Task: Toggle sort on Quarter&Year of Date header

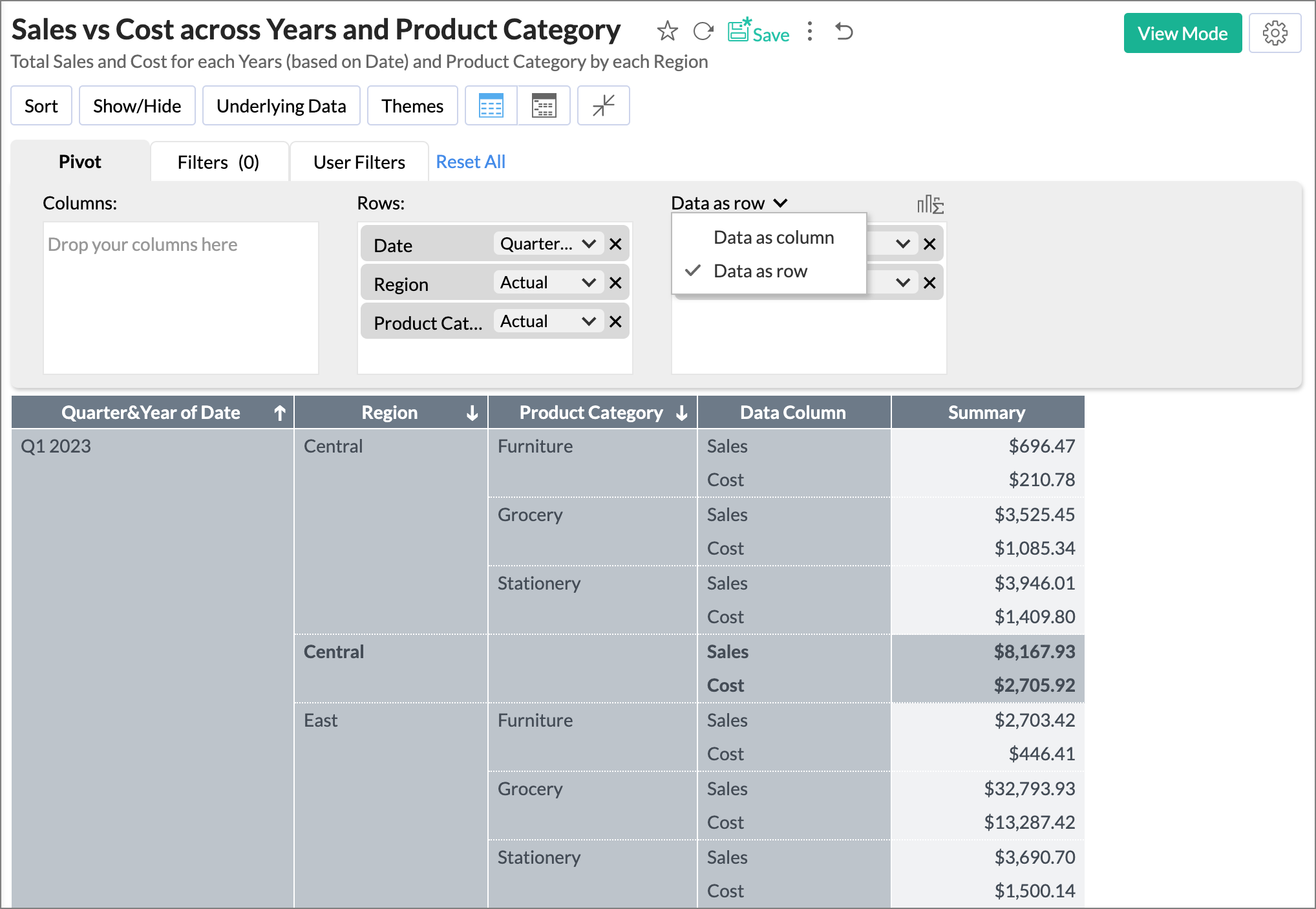Action: click(279, 412)
